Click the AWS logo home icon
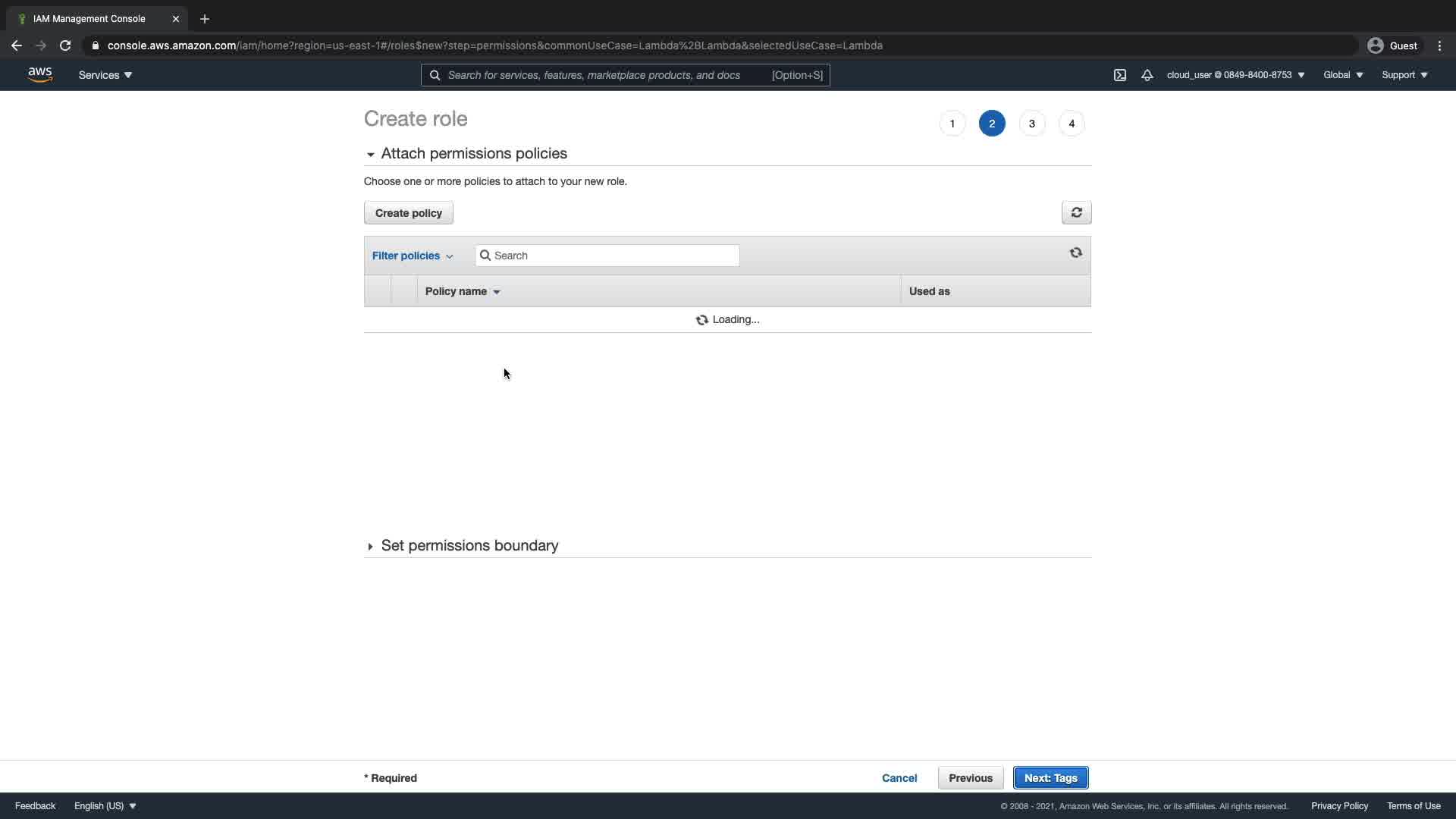 [39, 74]
